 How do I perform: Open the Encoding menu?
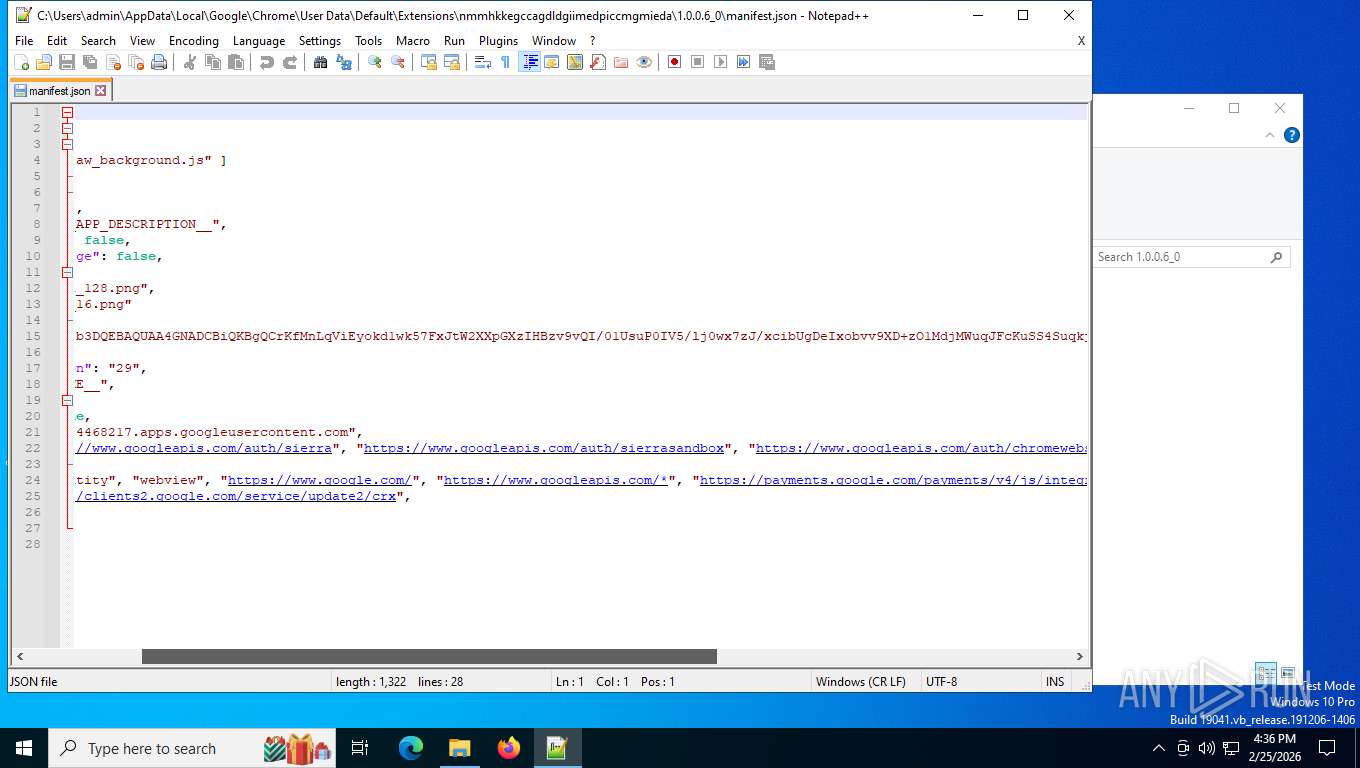(x=193, y=40)
